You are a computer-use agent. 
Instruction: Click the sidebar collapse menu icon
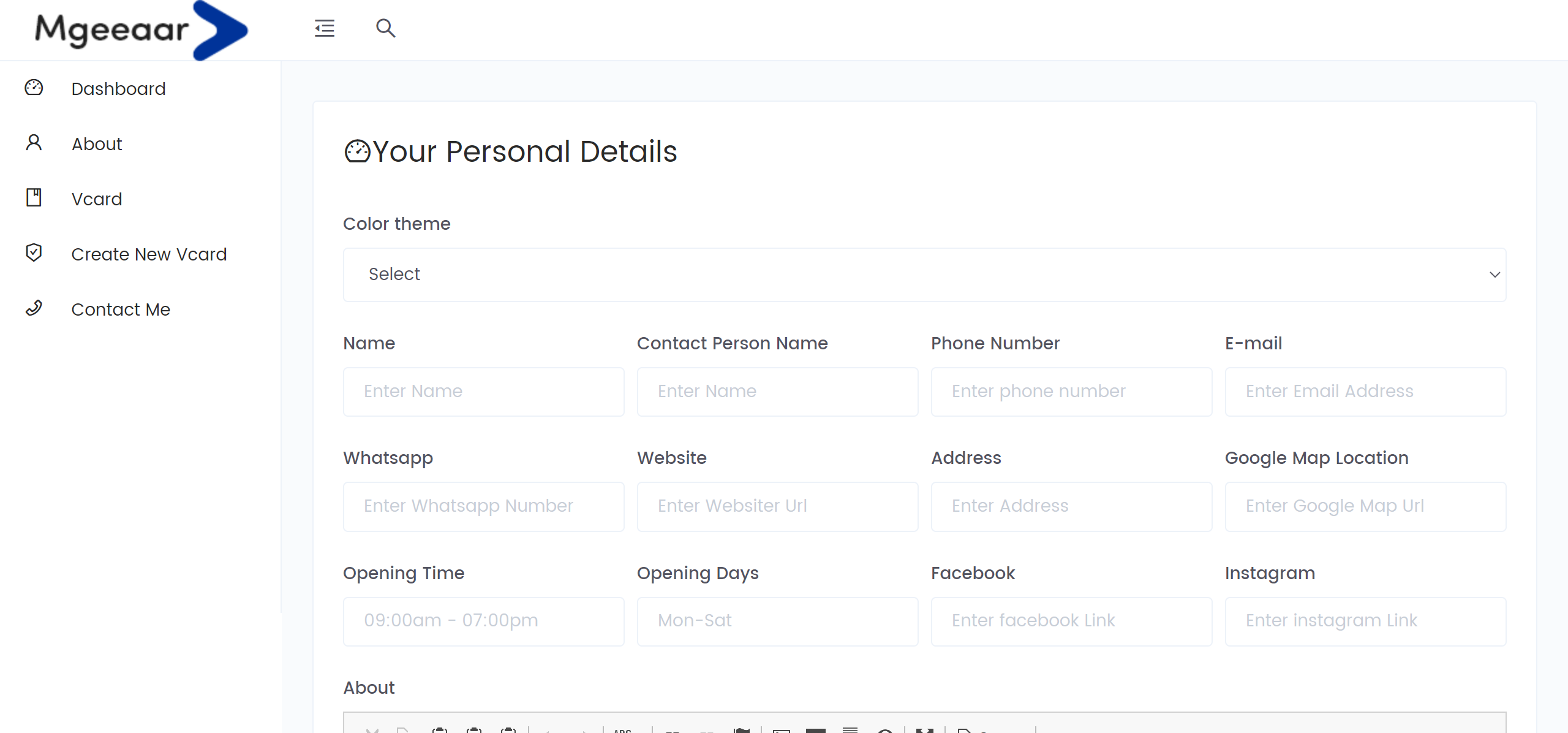(324, 28)
